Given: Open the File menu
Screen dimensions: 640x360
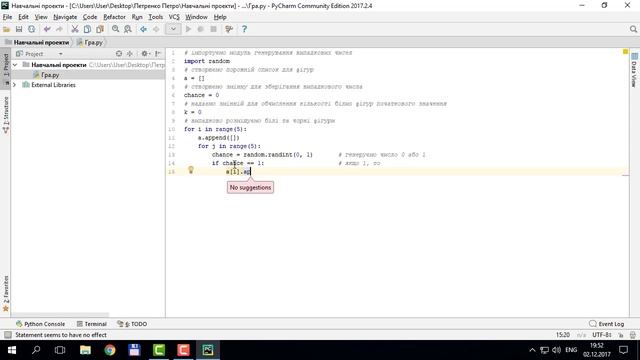Looking at the screenshot, I should pyautogui.click(x=7, y=17).
